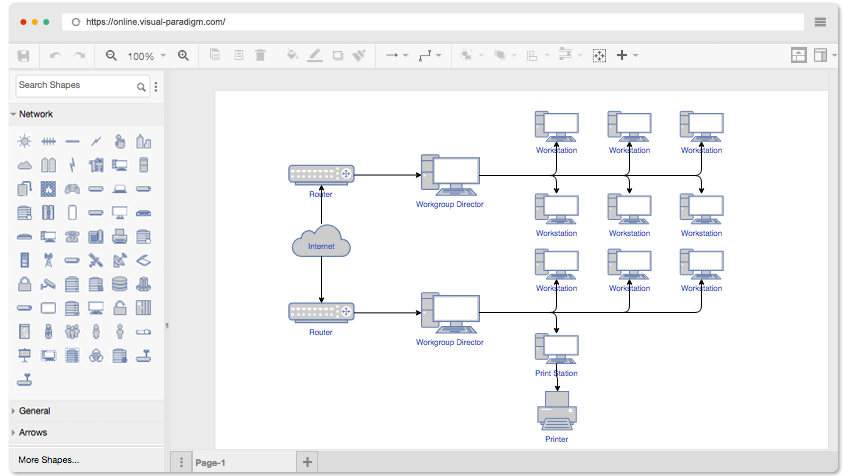This screenshot has height=476, width=848.
Task: Click the sidebar collapse handle
Action: point(167,326)
